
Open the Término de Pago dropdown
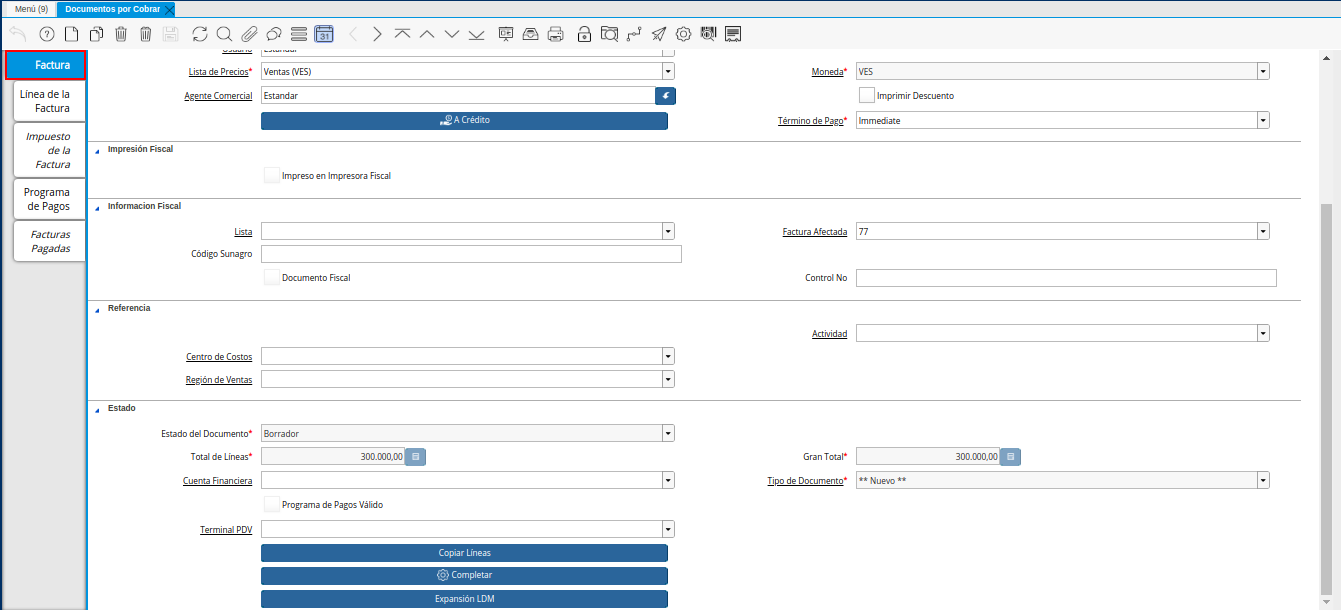tap(1263, 120)
